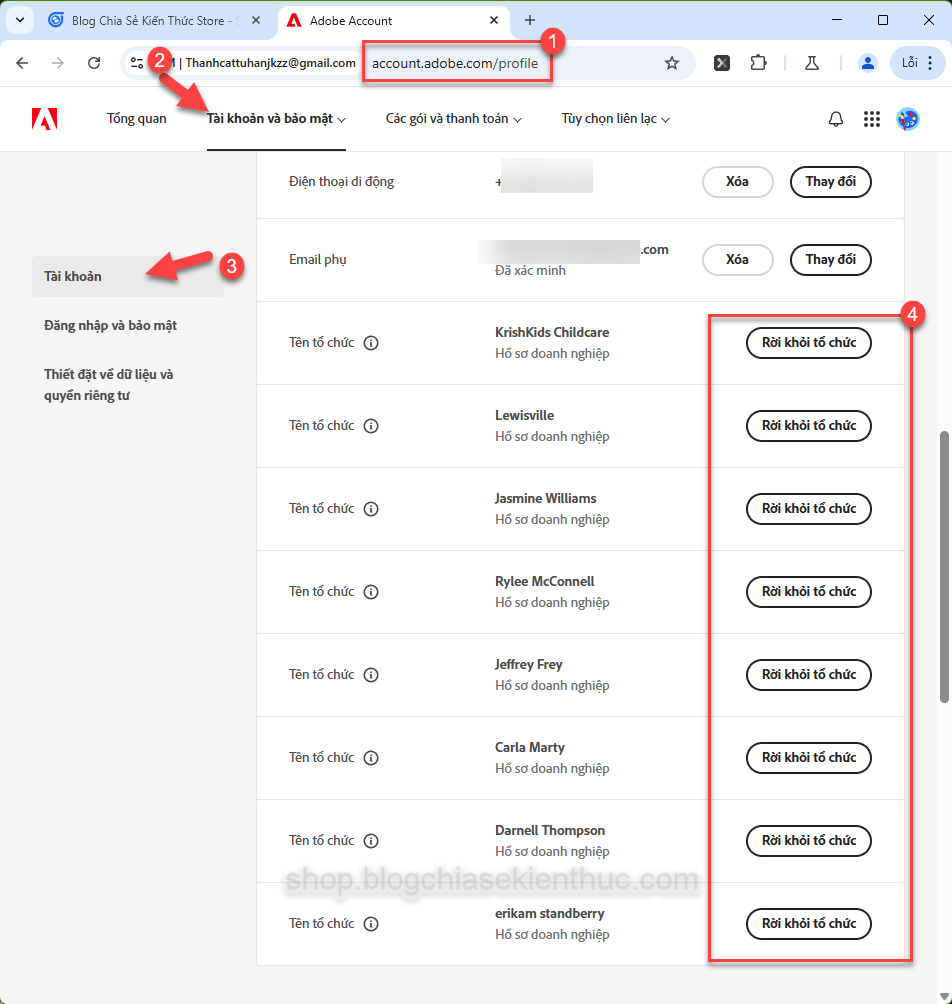Open site information icon in address bar

(x=136, y=63)
